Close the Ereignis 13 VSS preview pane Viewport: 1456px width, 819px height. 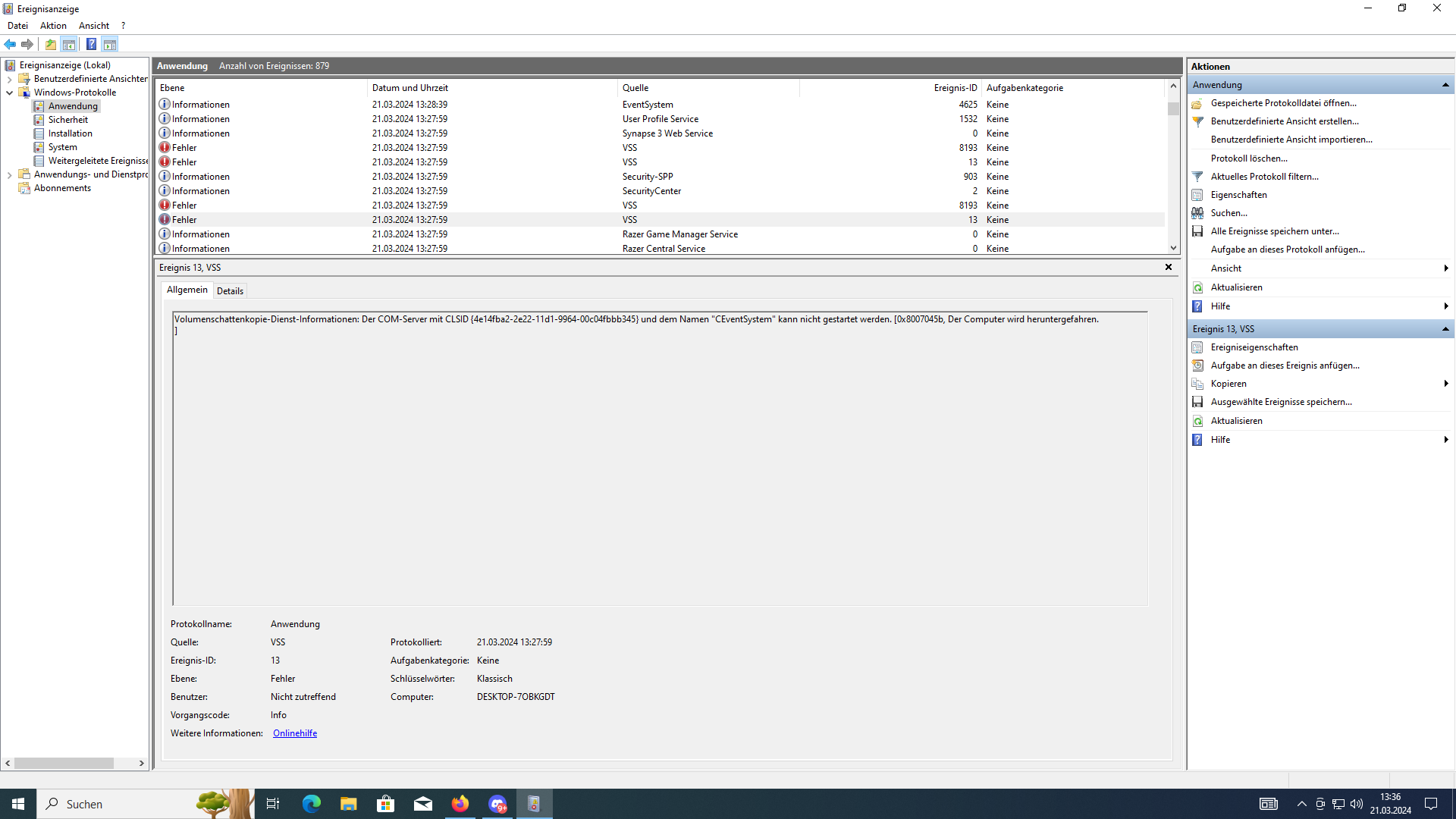(x=1169, y=267)
